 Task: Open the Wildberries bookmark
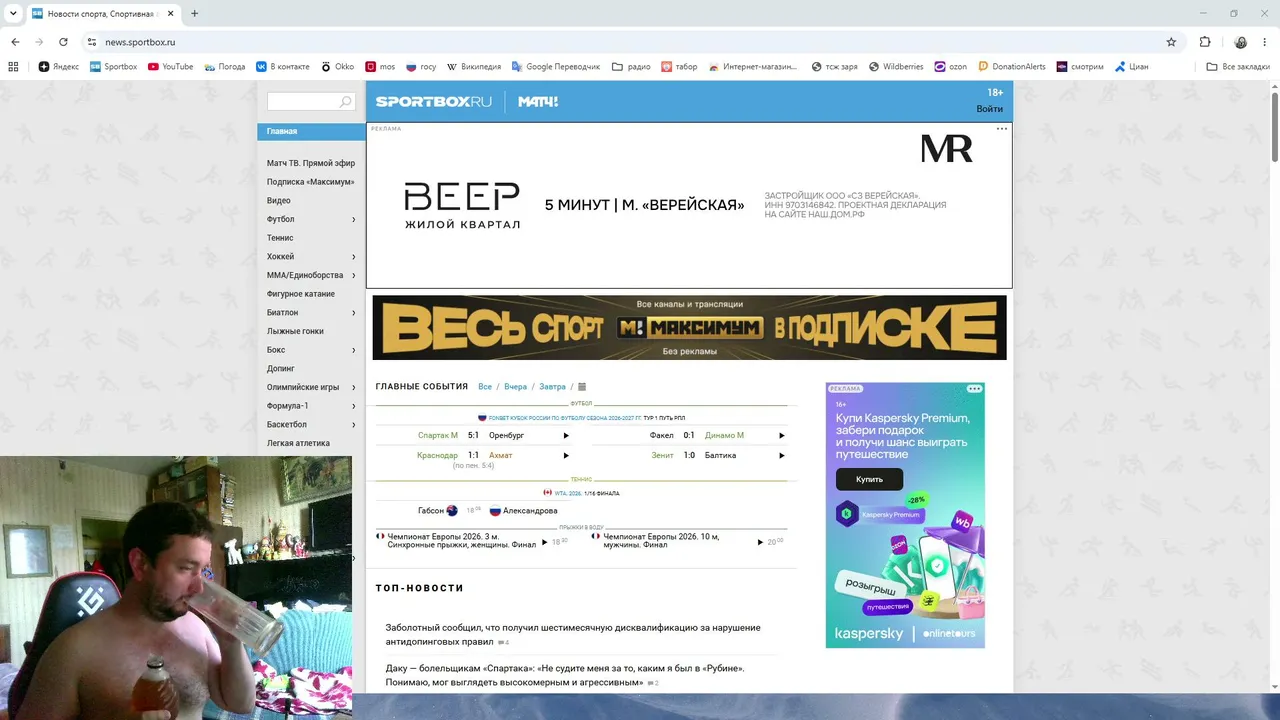point(896,67)
